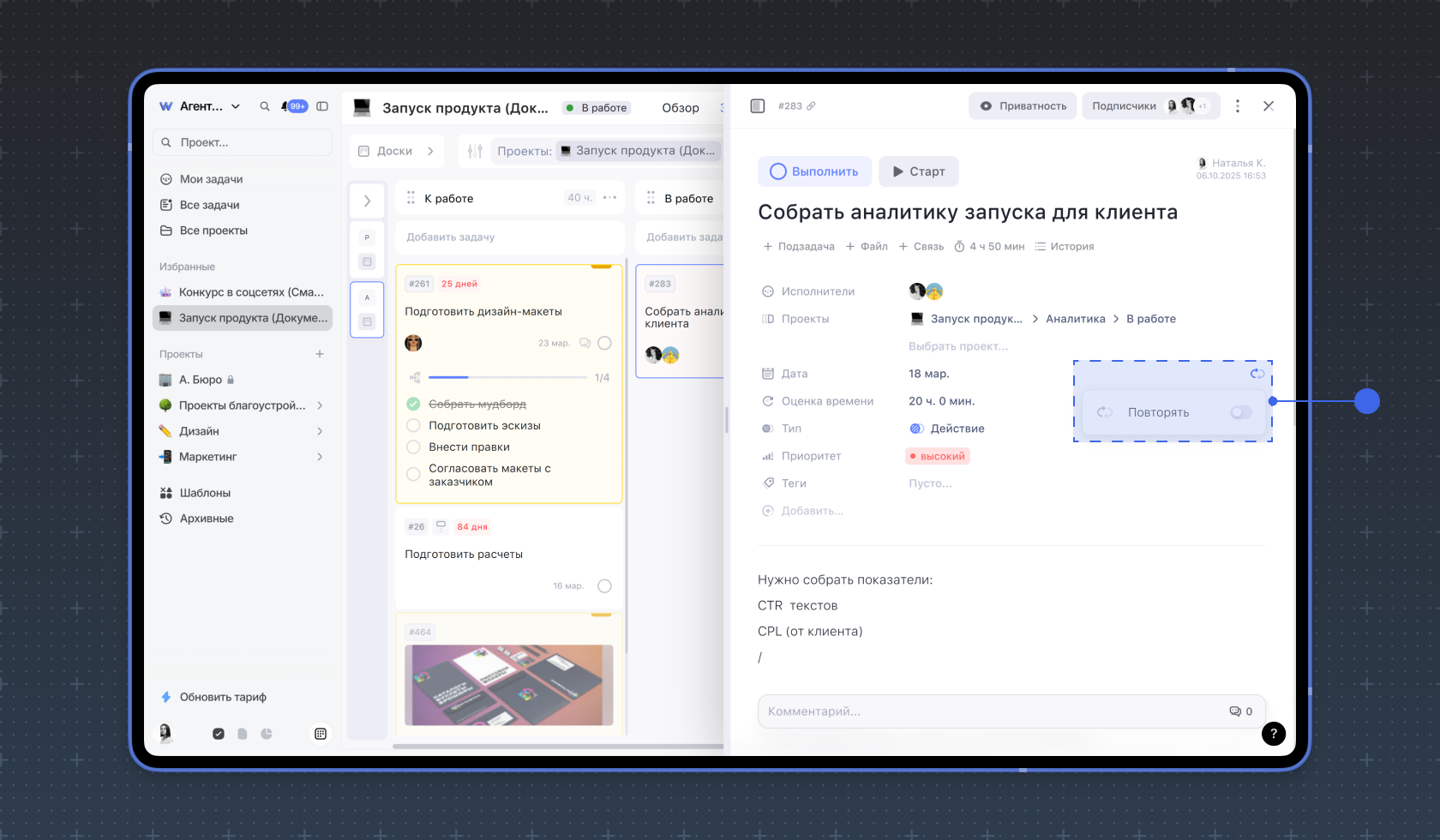Expand the Дизайн project chevron
Image resolution: width=1440 pixels, height=840 pixels.
coord(320,431)
